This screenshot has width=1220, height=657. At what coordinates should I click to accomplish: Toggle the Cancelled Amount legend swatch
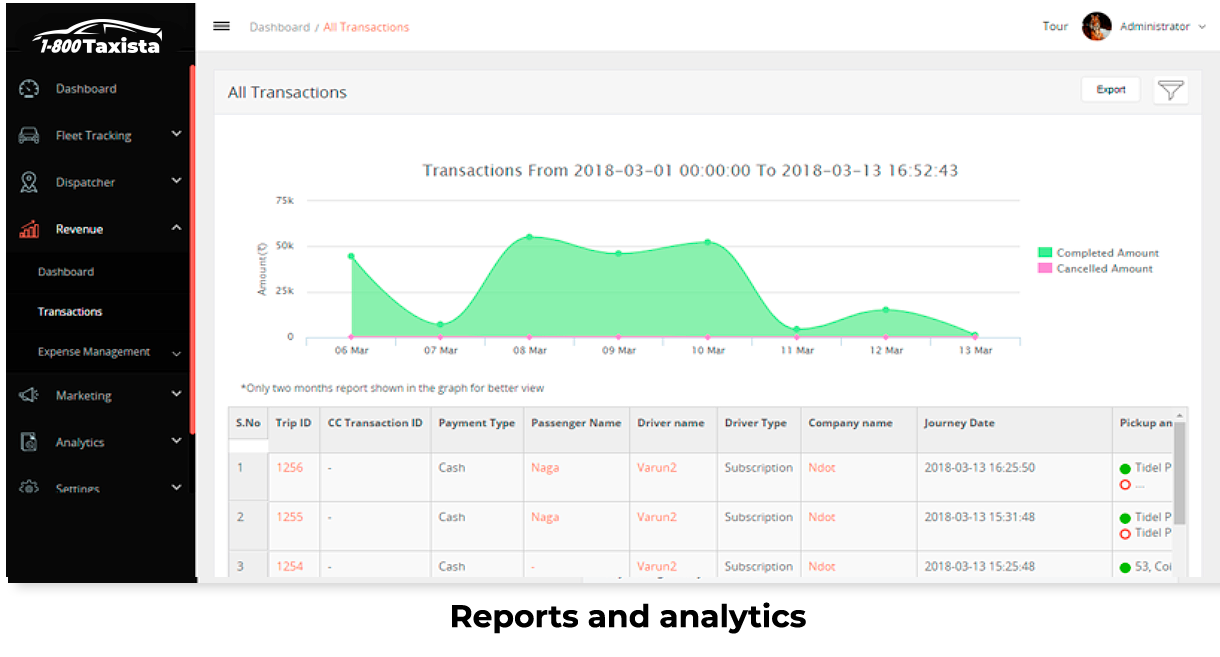(x=1045, y=269)
